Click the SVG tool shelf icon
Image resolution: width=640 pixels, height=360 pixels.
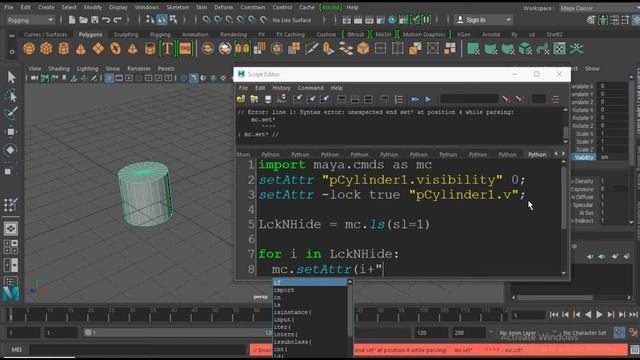coord(185,49)
